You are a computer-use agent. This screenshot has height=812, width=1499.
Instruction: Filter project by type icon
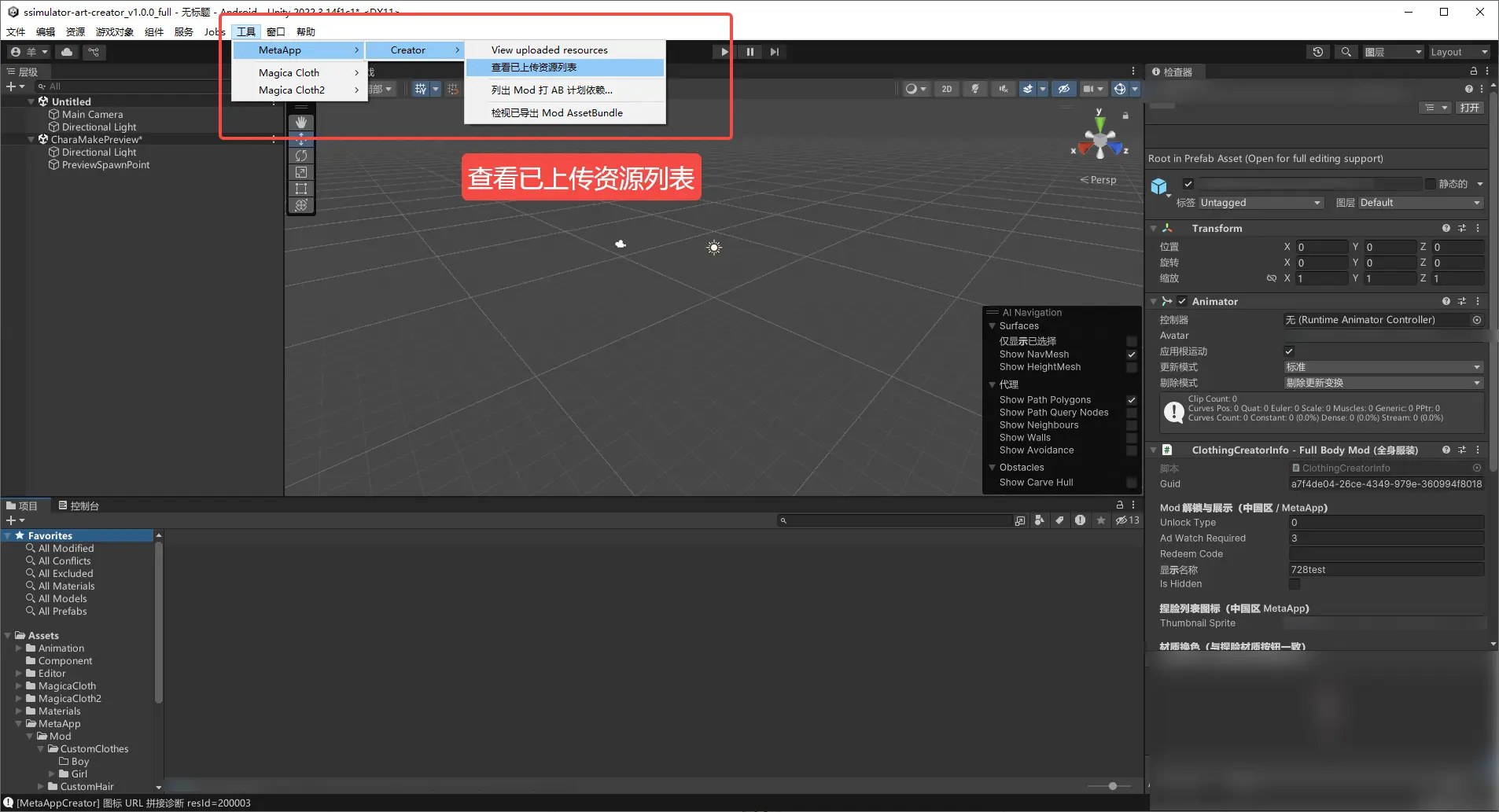pos(1040,520)
